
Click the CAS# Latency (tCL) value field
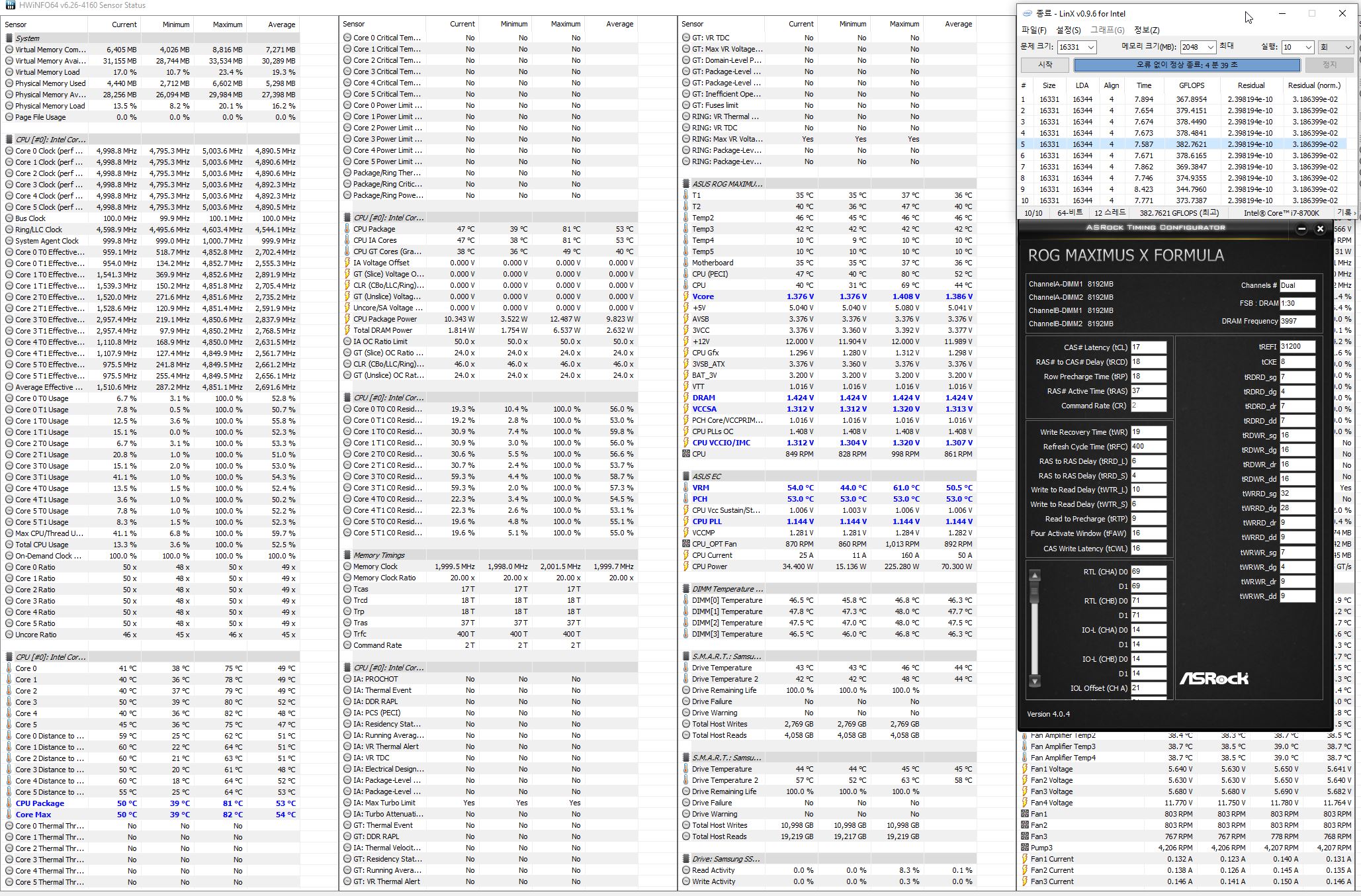pyautogui.click(x=1148, y=347)
